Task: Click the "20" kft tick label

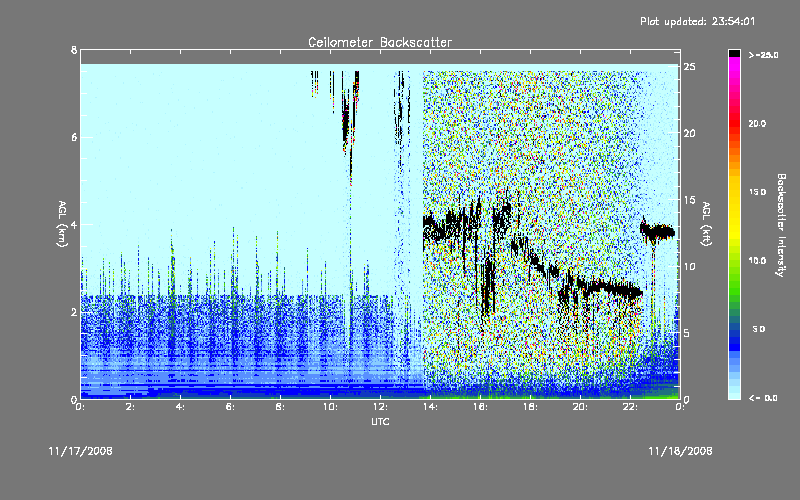Action: point(690,133)
